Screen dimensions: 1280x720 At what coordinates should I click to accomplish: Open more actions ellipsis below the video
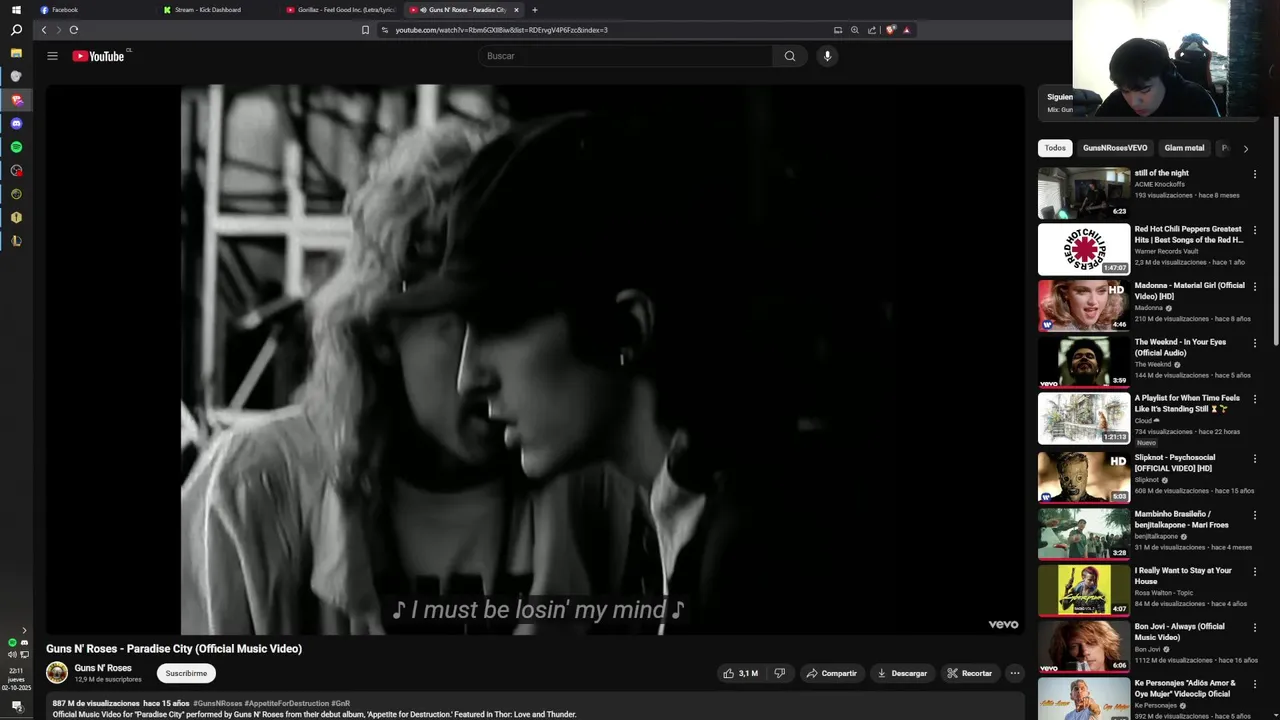[x=1014, y=673]
